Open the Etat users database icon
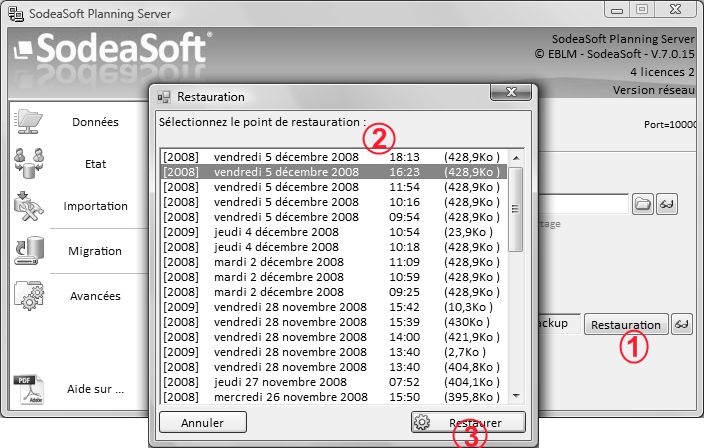Screen dimensions: 704x448 click(x=29, y=163)
